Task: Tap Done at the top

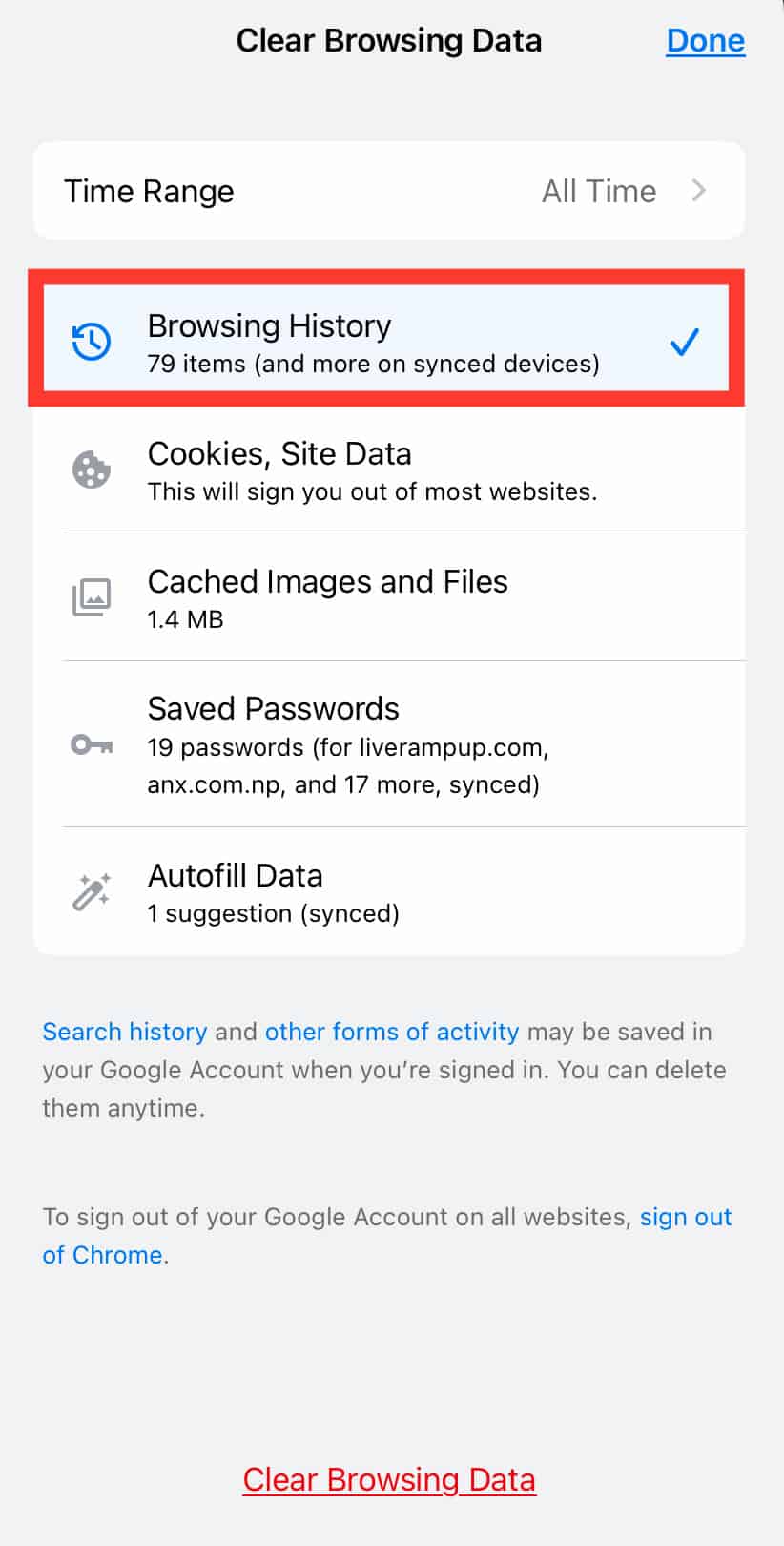Action: pos(706,41)
